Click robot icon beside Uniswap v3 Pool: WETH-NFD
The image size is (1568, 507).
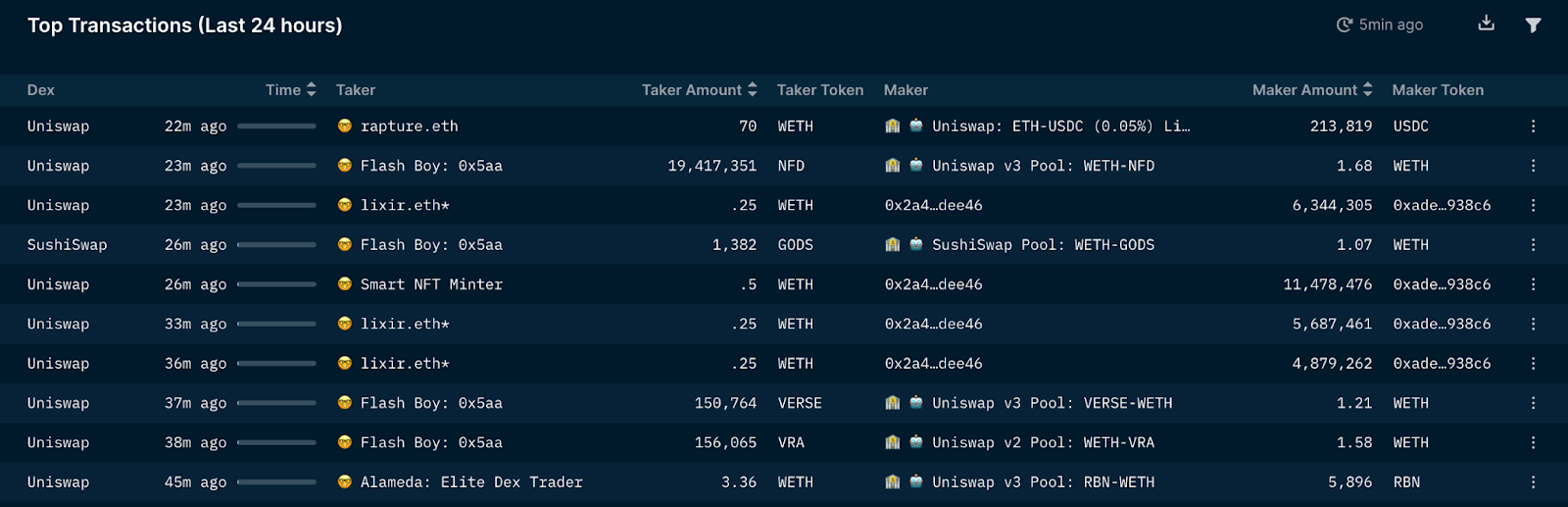[x=916, y=166]
